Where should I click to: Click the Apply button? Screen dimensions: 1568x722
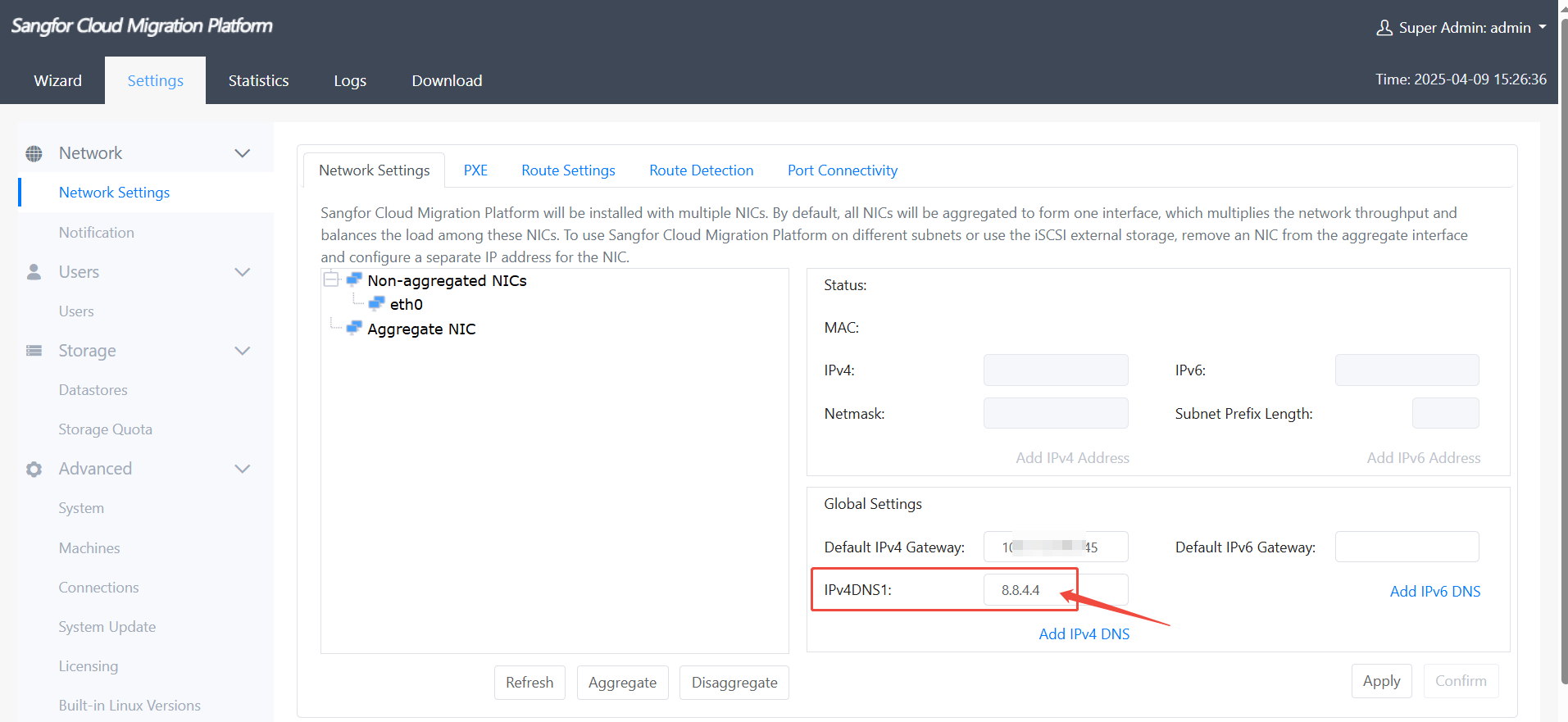click(x=1381, y=681)
